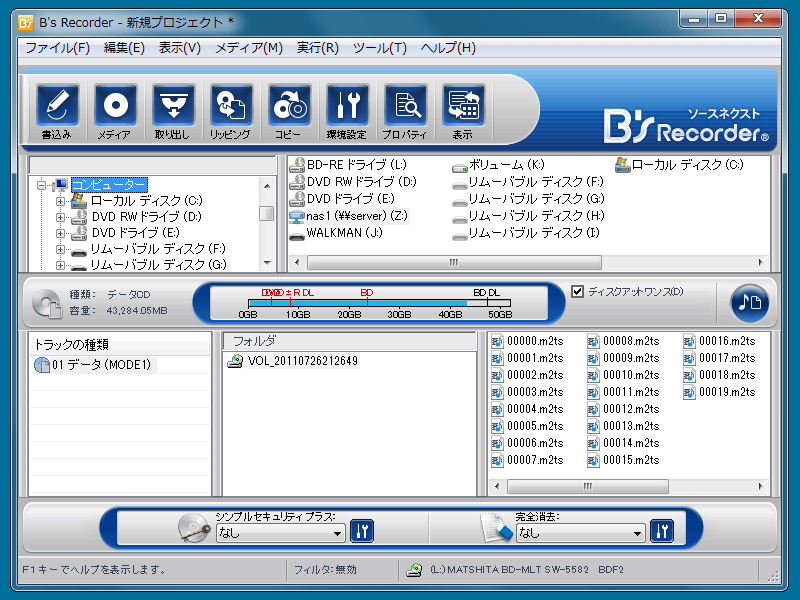This screenshot has width=800, height=600.
Task: Open 完全消去 dropdown
Action: click(581, 533)
